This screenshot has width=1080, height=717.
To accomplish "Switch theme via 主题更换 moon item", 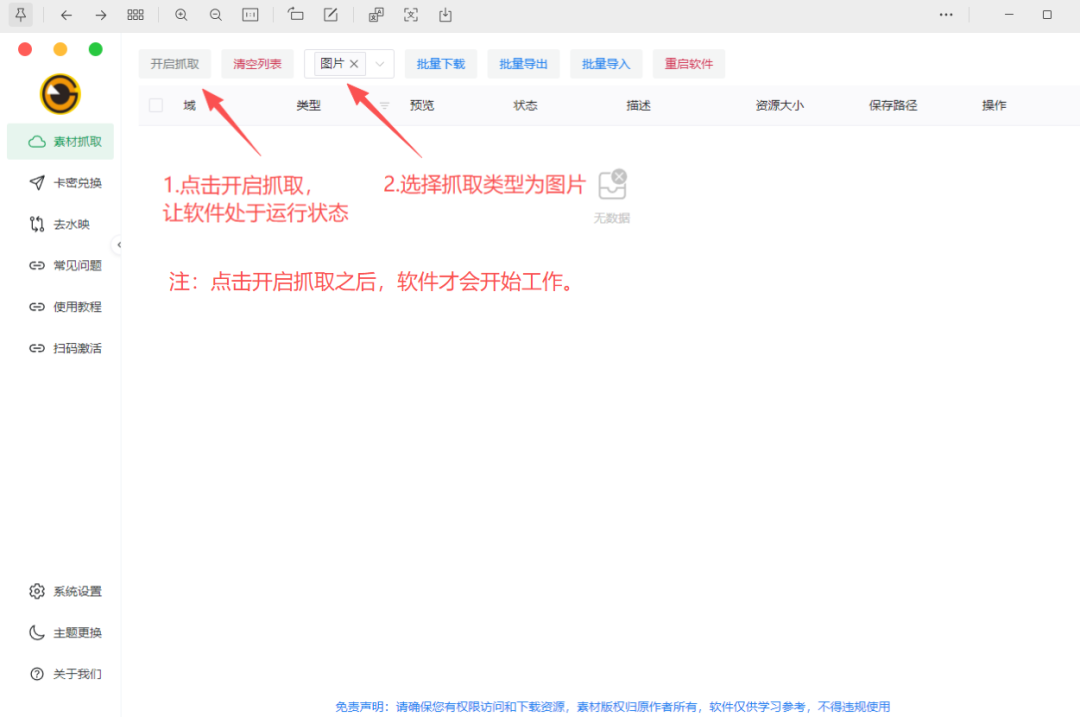I will [66, 632].
